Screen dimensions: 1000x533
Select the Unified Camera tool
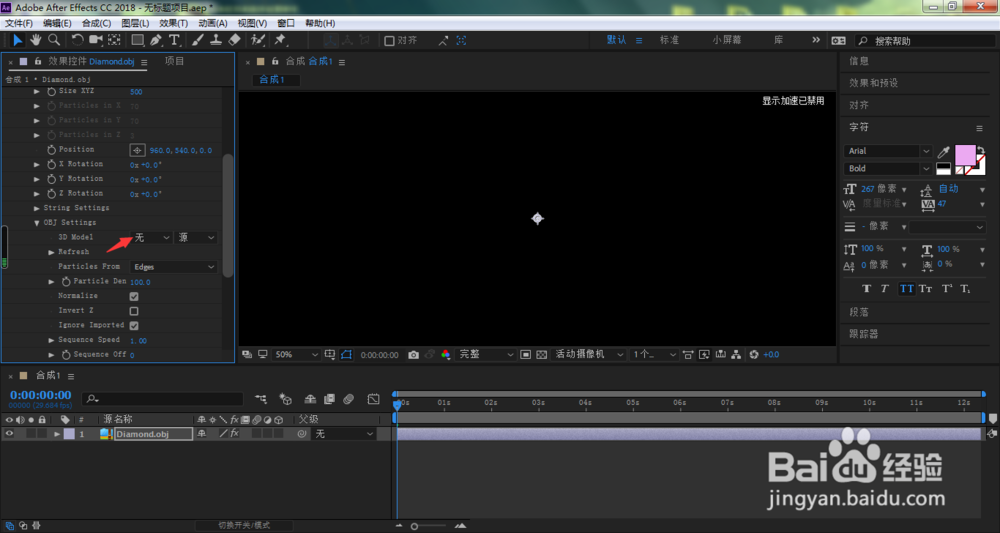96,40
